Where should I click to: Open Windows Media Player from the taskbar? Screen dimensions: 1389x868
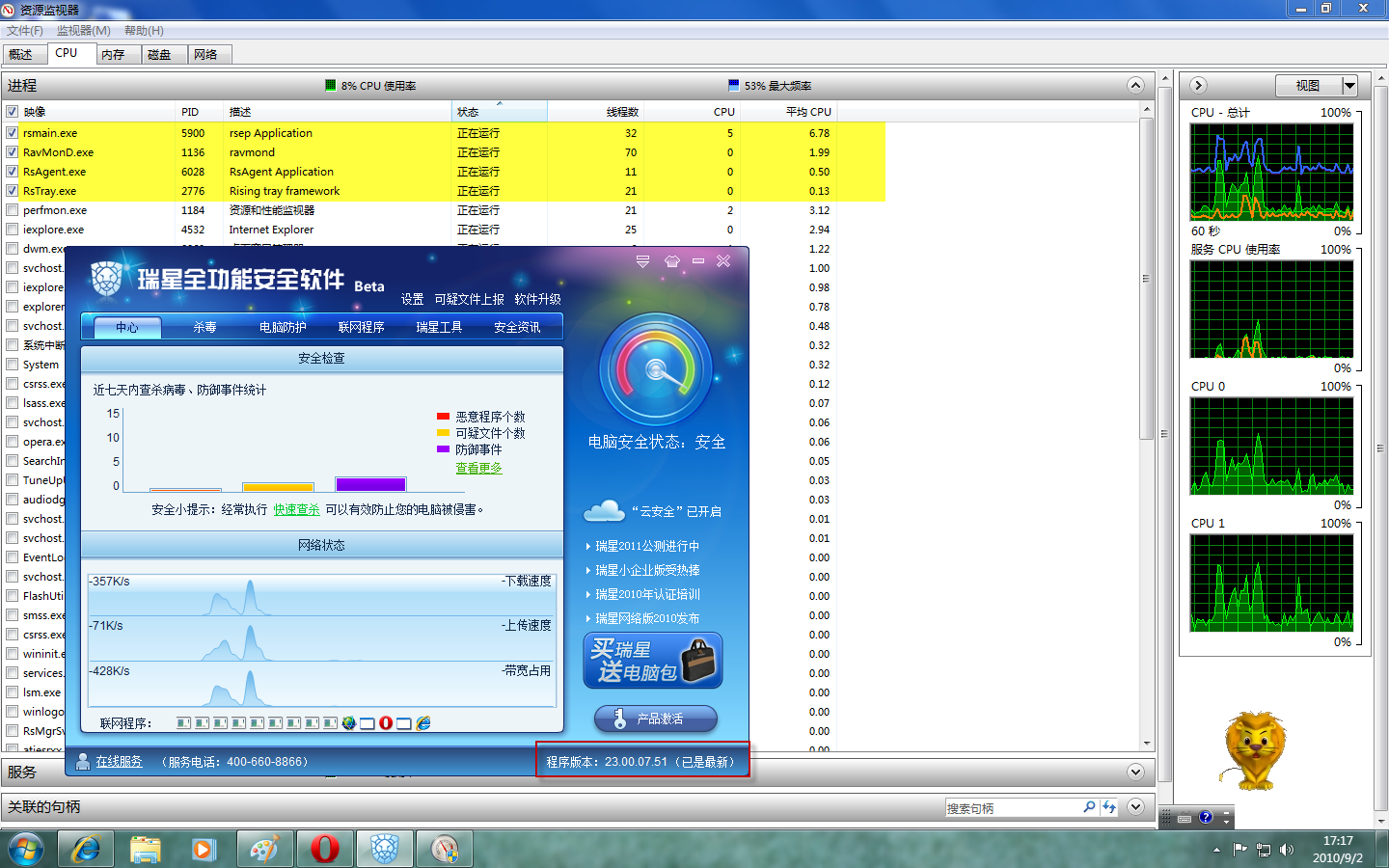[204, 849]
